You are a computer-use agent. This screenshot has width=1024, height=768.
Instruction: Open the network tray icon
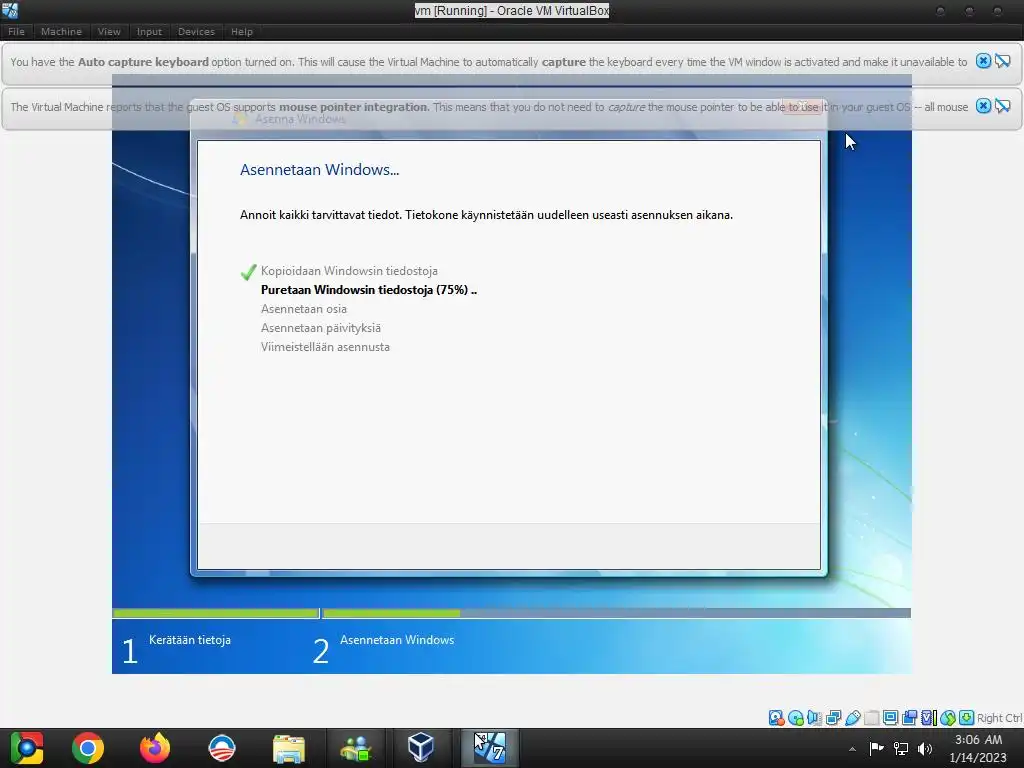click(901, 748)
